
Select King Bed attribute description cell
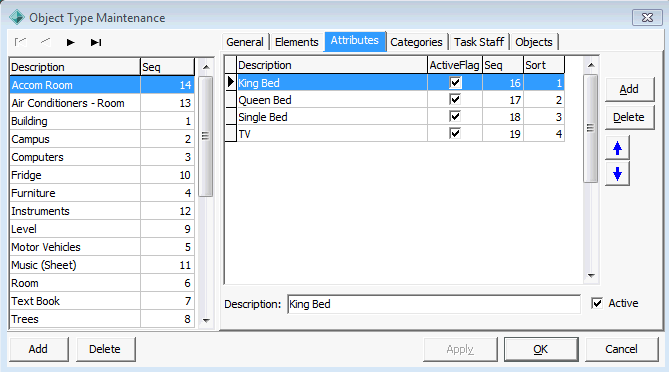[332, 82]
